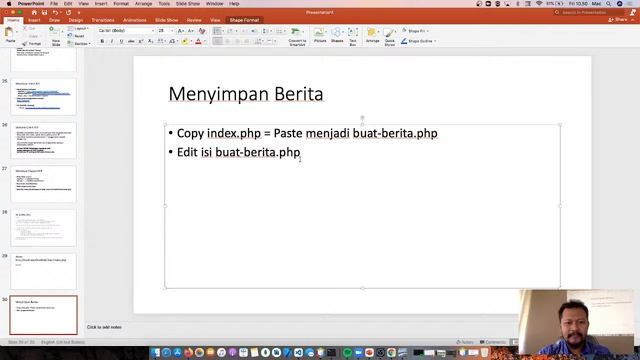
Task: Open the font color dropdown arrow
Action: point(204,42)
